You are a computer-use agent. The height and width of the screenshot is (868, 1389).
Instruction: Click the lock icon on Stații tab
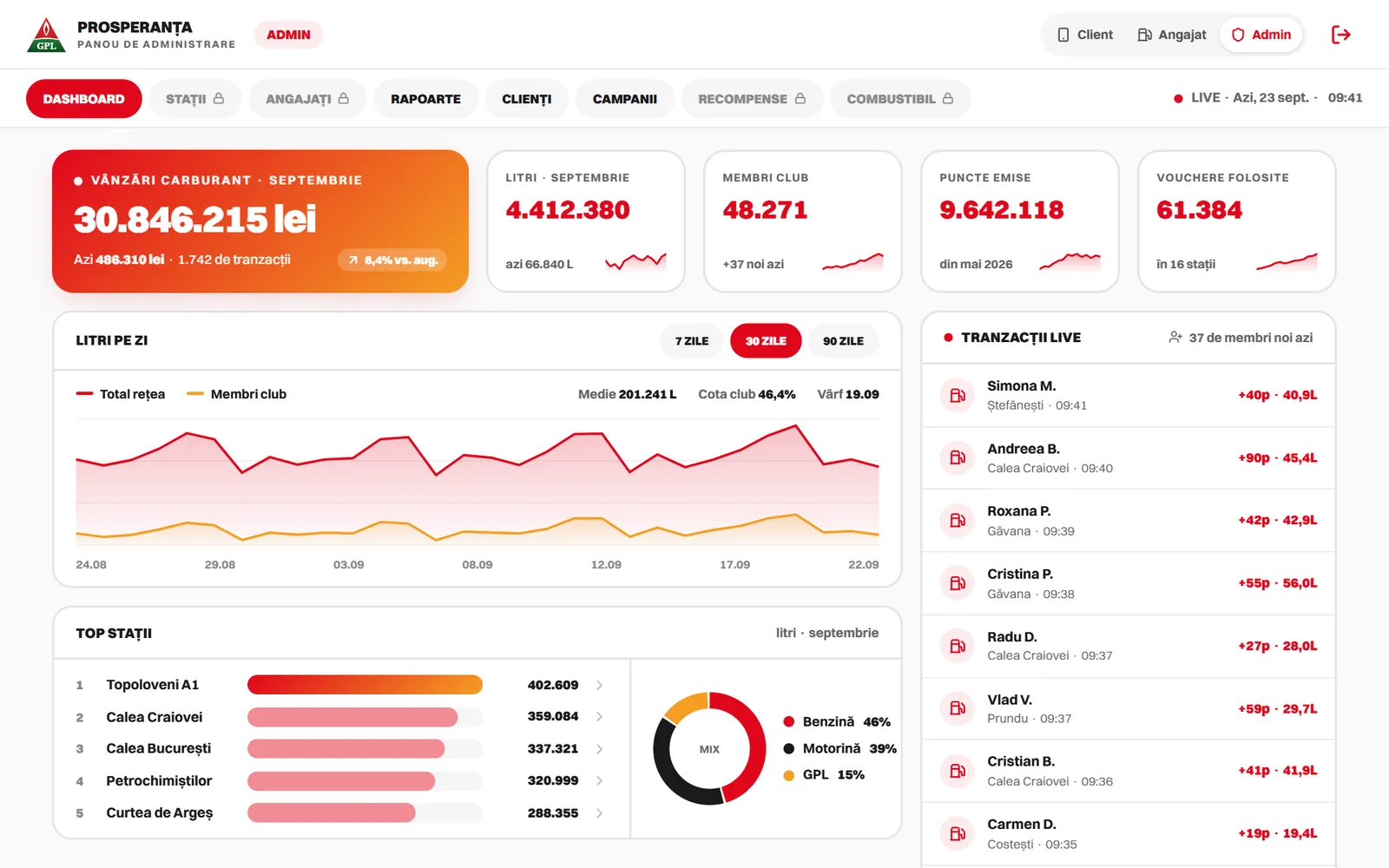(219, 98)
